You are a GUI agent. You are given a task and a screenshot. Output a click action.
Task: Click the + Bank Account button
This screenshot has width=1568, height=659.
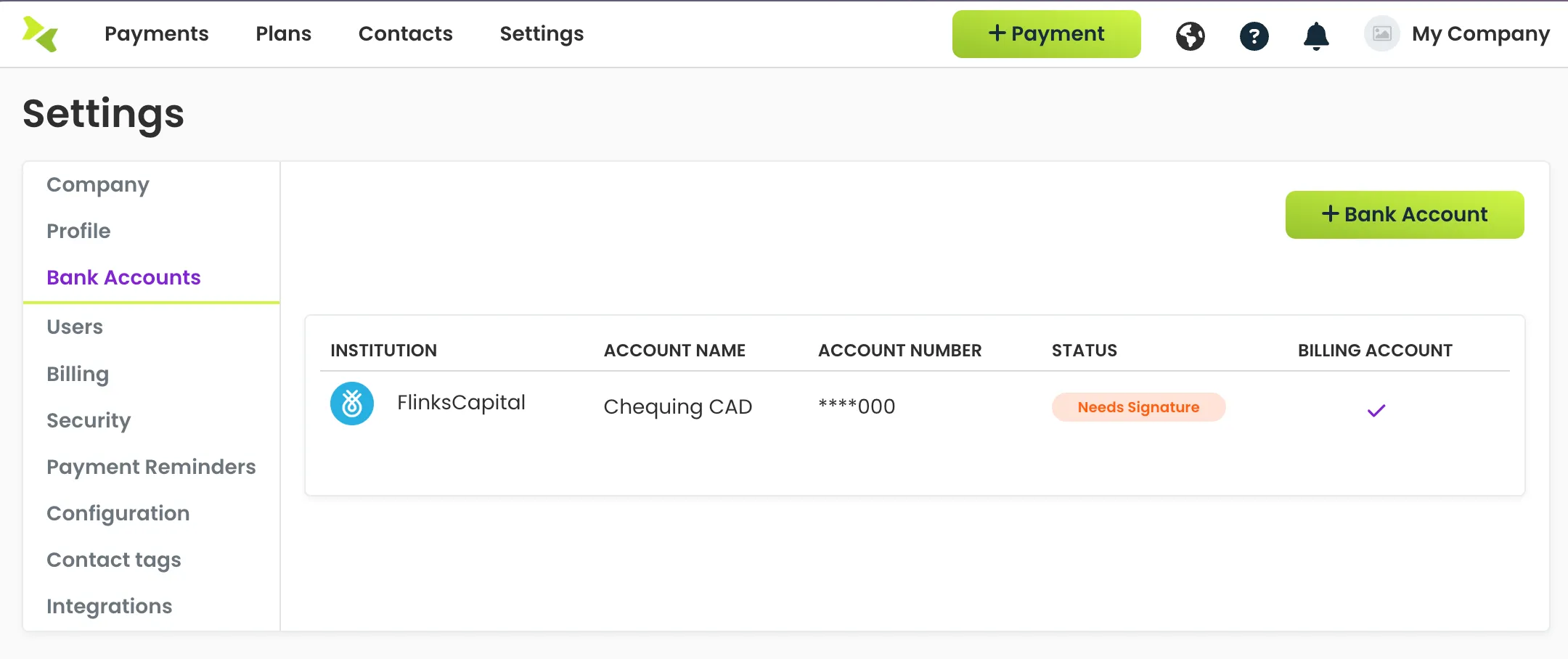(x=1405, y=215)
